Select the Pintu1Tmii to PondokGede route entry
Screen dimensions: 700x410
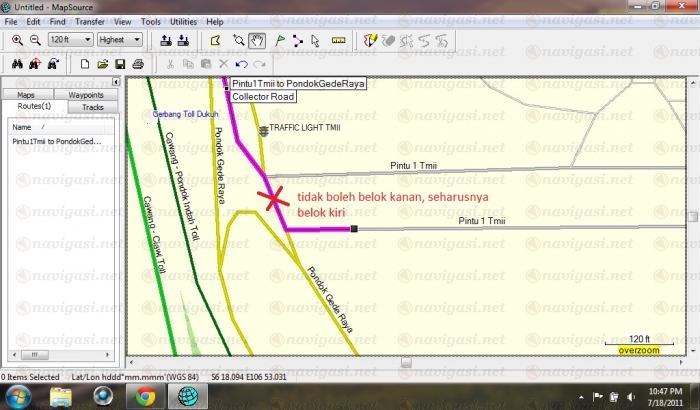(57, 142)
